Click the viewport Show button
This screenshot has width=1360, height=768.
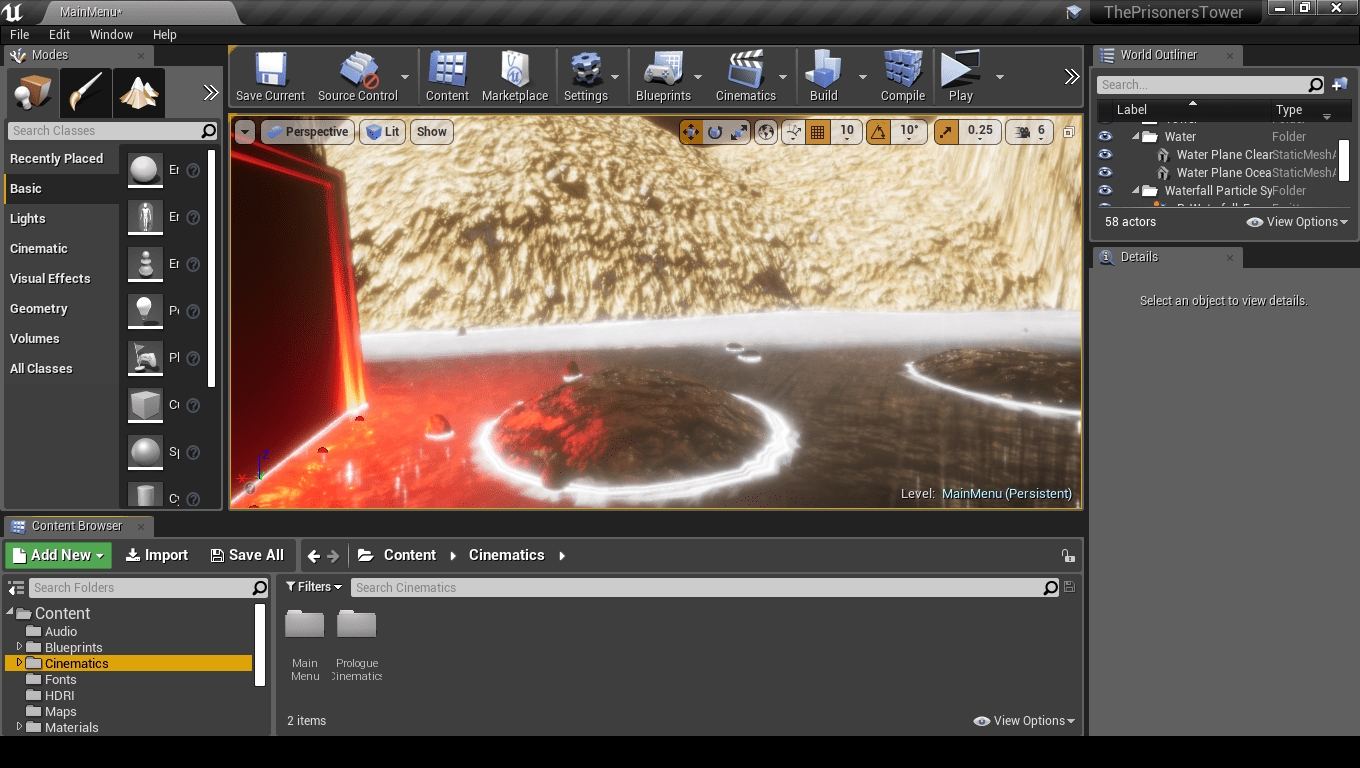[x=432, y=132]
